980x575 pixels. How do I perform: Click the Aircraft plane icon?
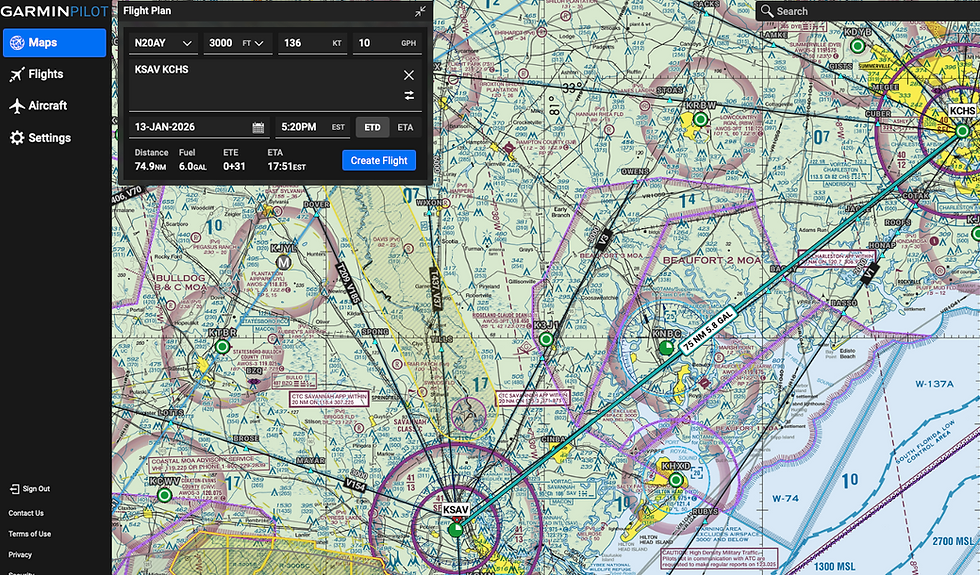17,106
